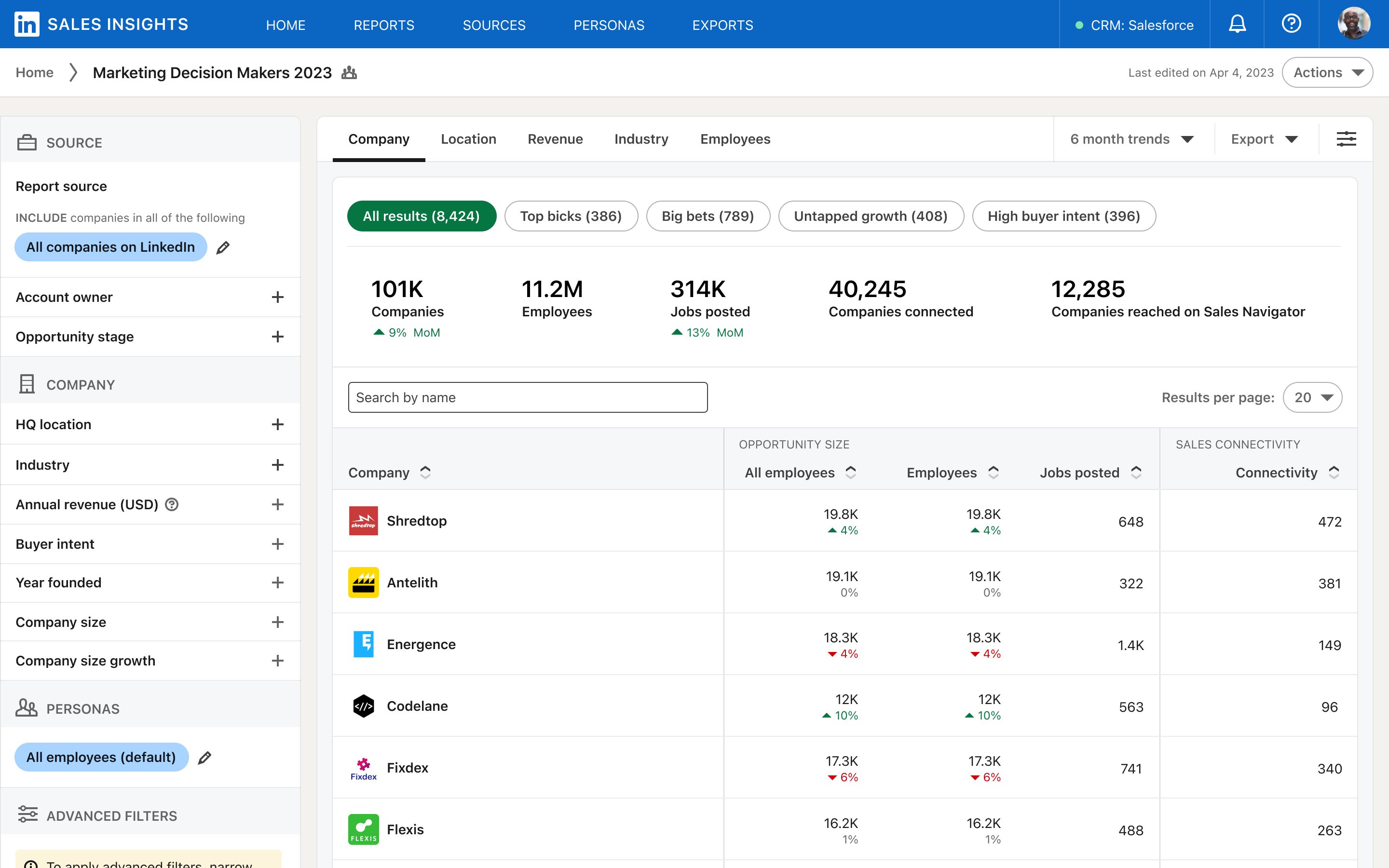Open the Energence company name link

pos(422,644)
